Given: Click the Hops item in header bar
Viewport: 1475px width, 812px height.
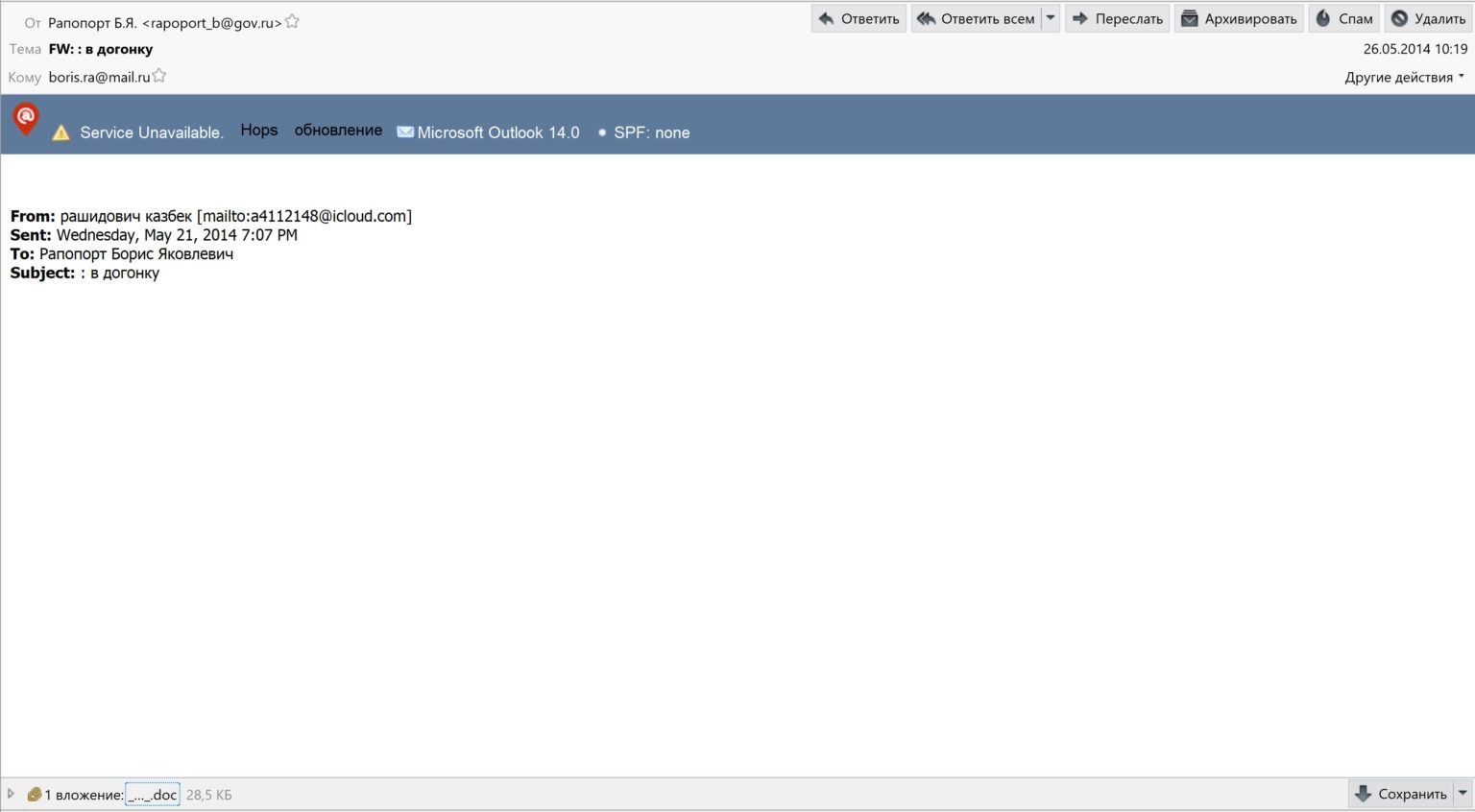Looking at the screenshot, I should [x=258, y=131].
